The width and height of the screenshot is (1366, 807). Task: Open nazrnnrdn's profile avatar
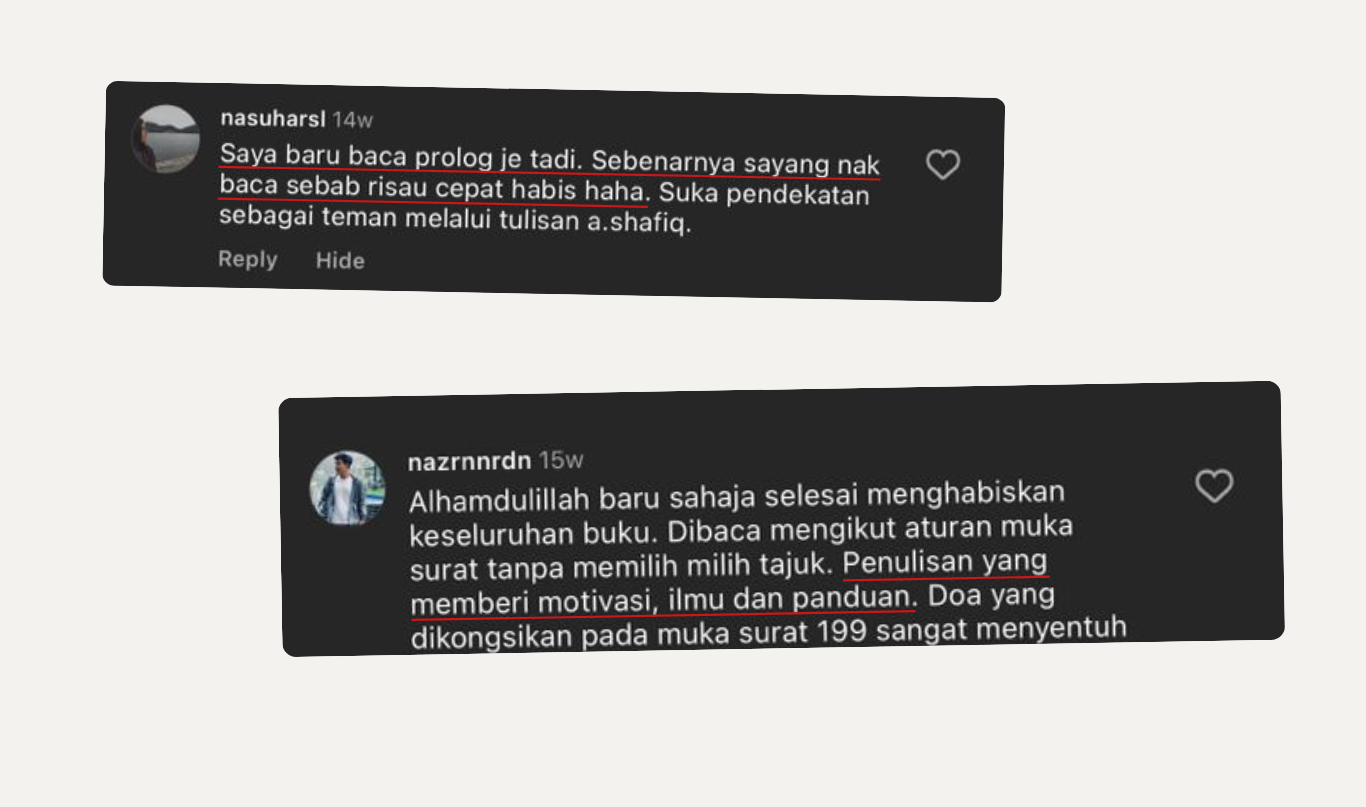pos(347,487)
